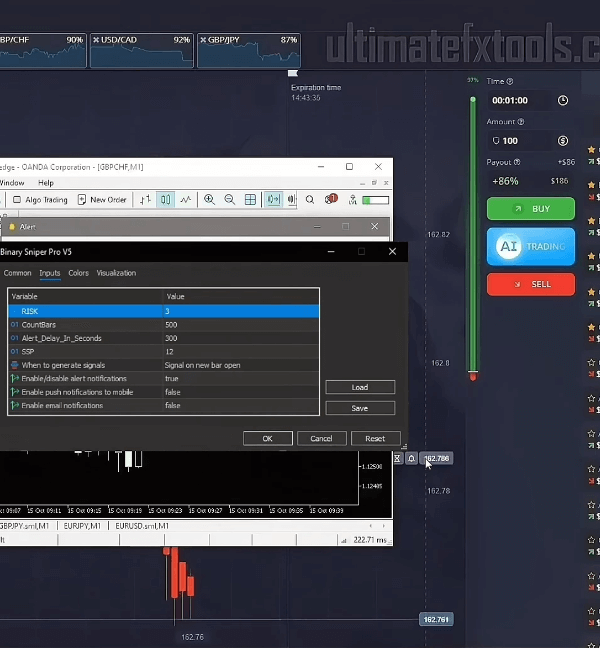Image resolution: width=600 pixels, height=648 pixels.
Task: Click the VPS signal icon in toolbar
Action: click(x=352, y=200)
